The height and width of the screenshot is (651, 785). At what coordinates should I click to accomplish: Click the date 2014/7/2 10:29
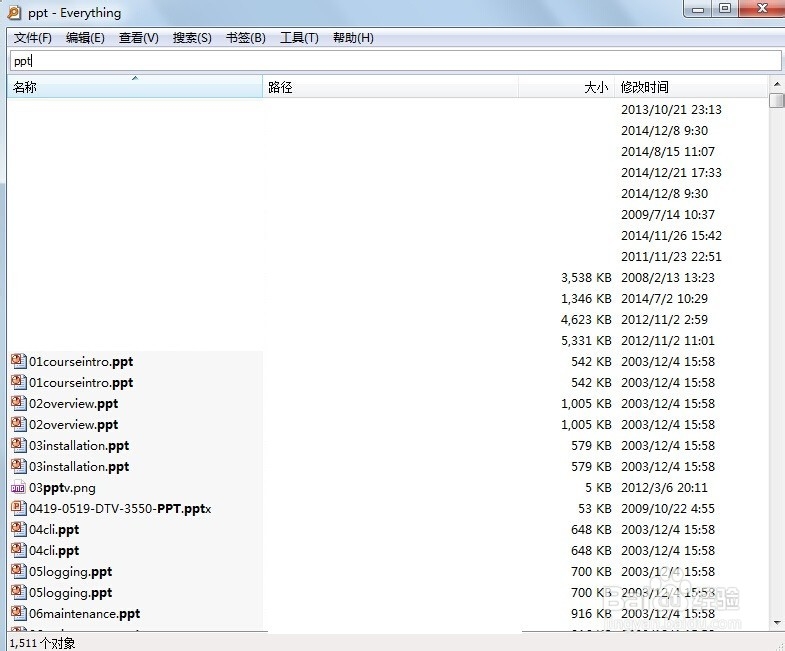point(664,298)
